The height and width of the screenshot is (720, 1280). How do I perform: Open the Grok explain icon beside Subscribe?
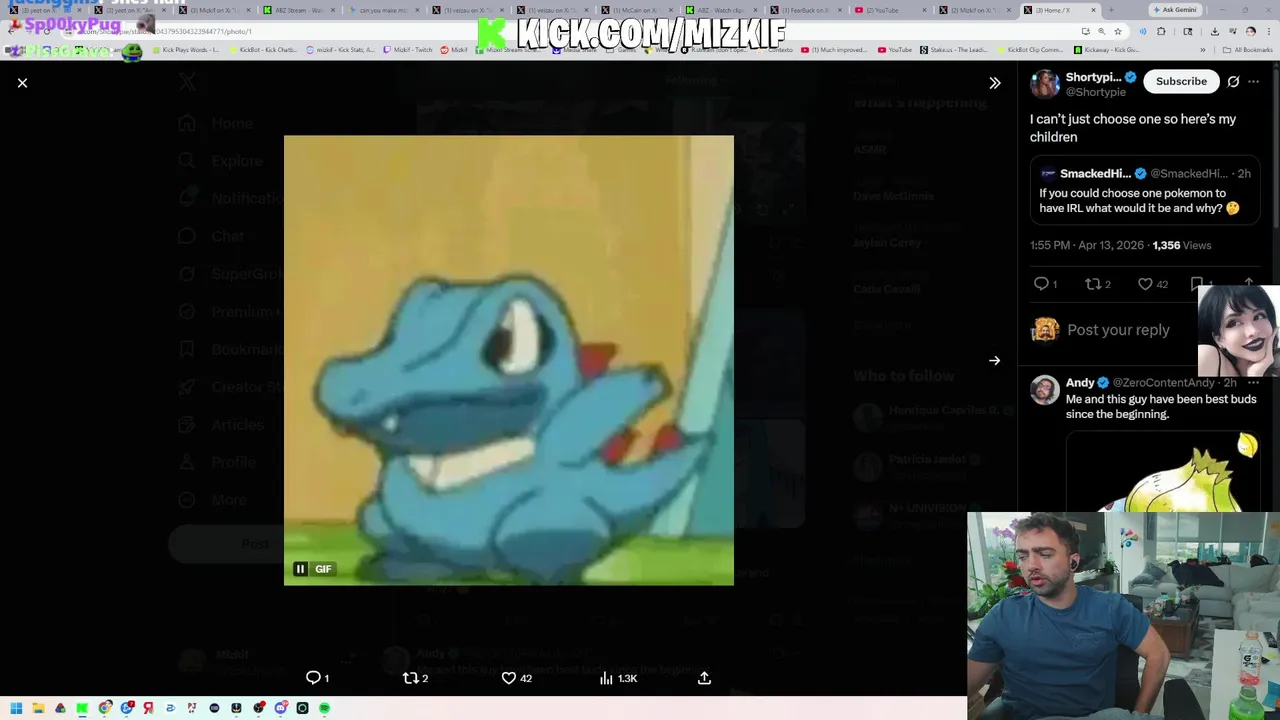click(x=1233, y=81)
